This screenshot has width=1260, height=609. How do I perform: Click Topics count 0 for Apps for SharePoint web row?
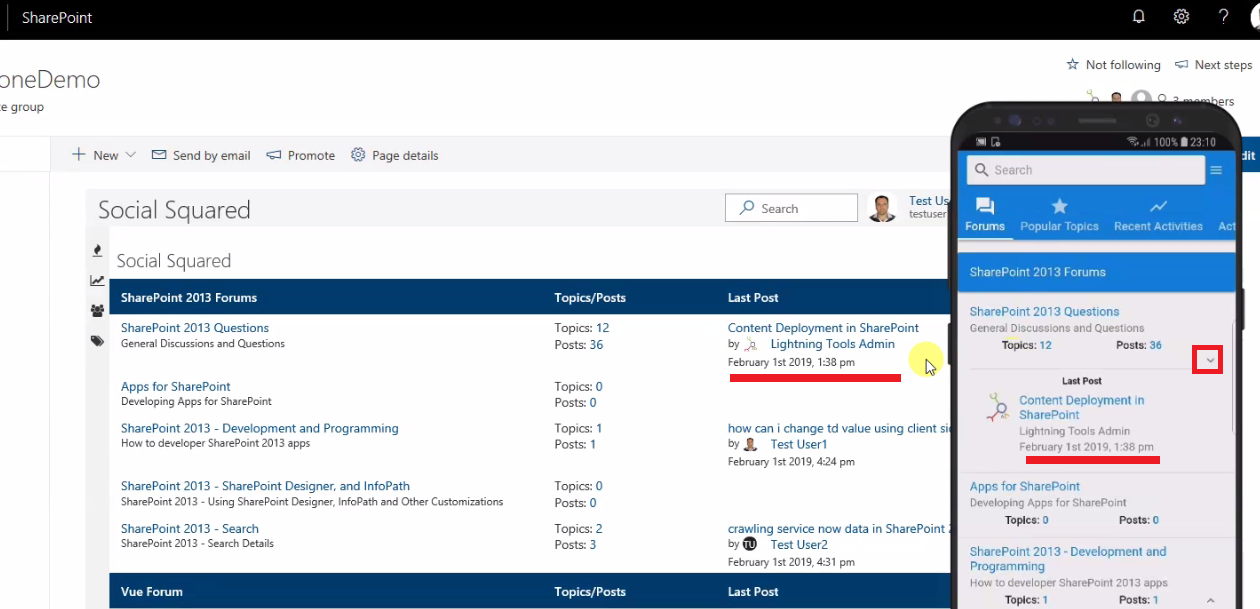pos(599,387)
